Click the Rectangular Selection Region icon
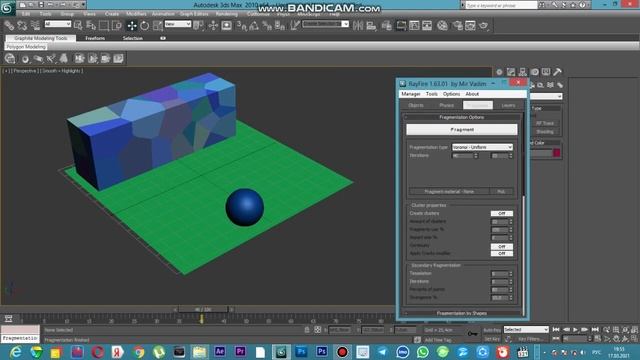 click(x=104, y=26)
